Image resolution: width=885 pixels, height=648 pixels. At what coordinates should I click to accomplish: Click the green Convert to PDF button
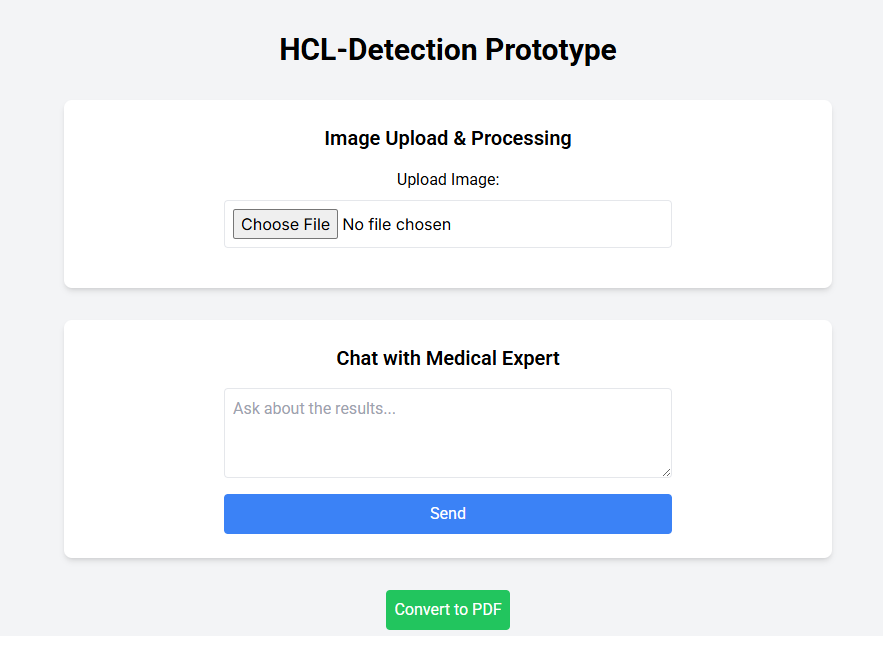point(447,610)
